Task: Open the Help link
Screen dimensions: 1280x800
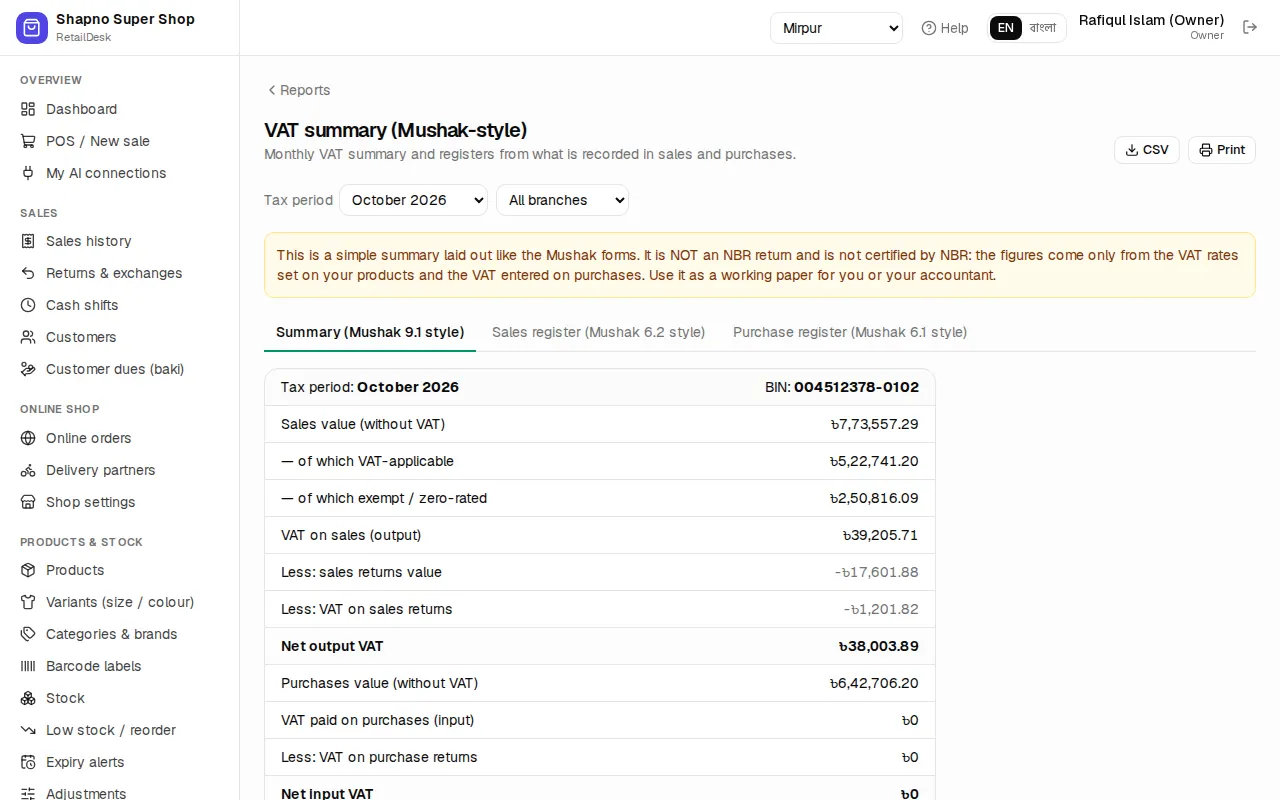Action: click(945, 28)
